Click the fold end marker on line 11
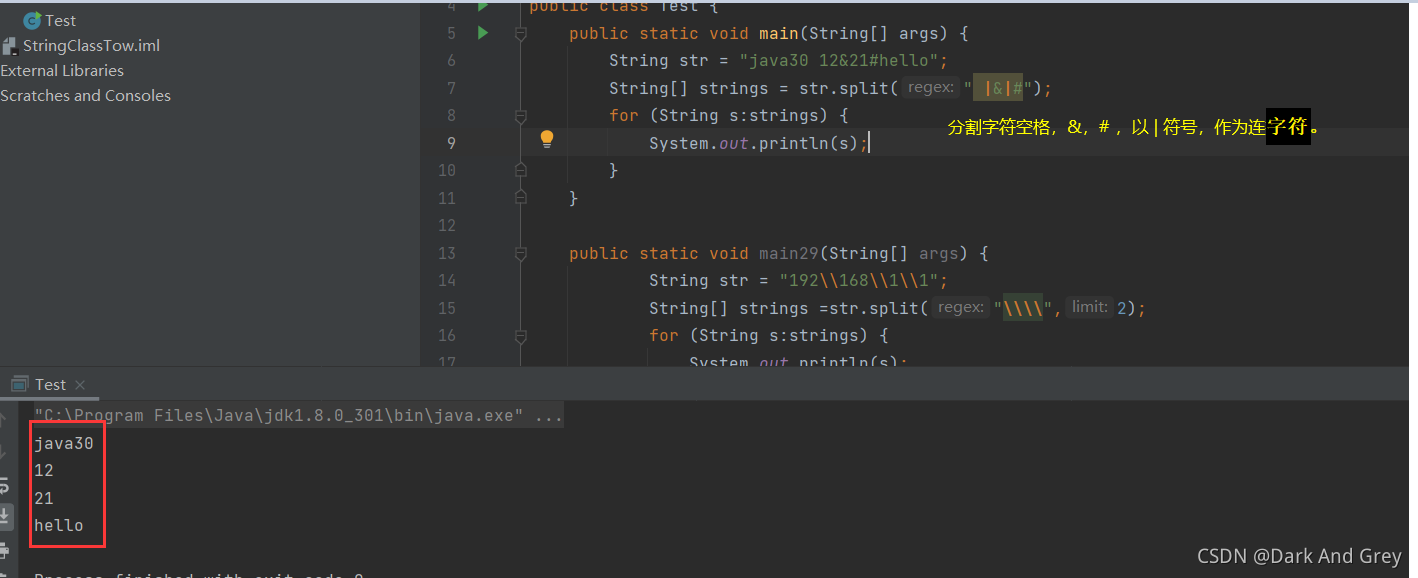 coord(520,198)
